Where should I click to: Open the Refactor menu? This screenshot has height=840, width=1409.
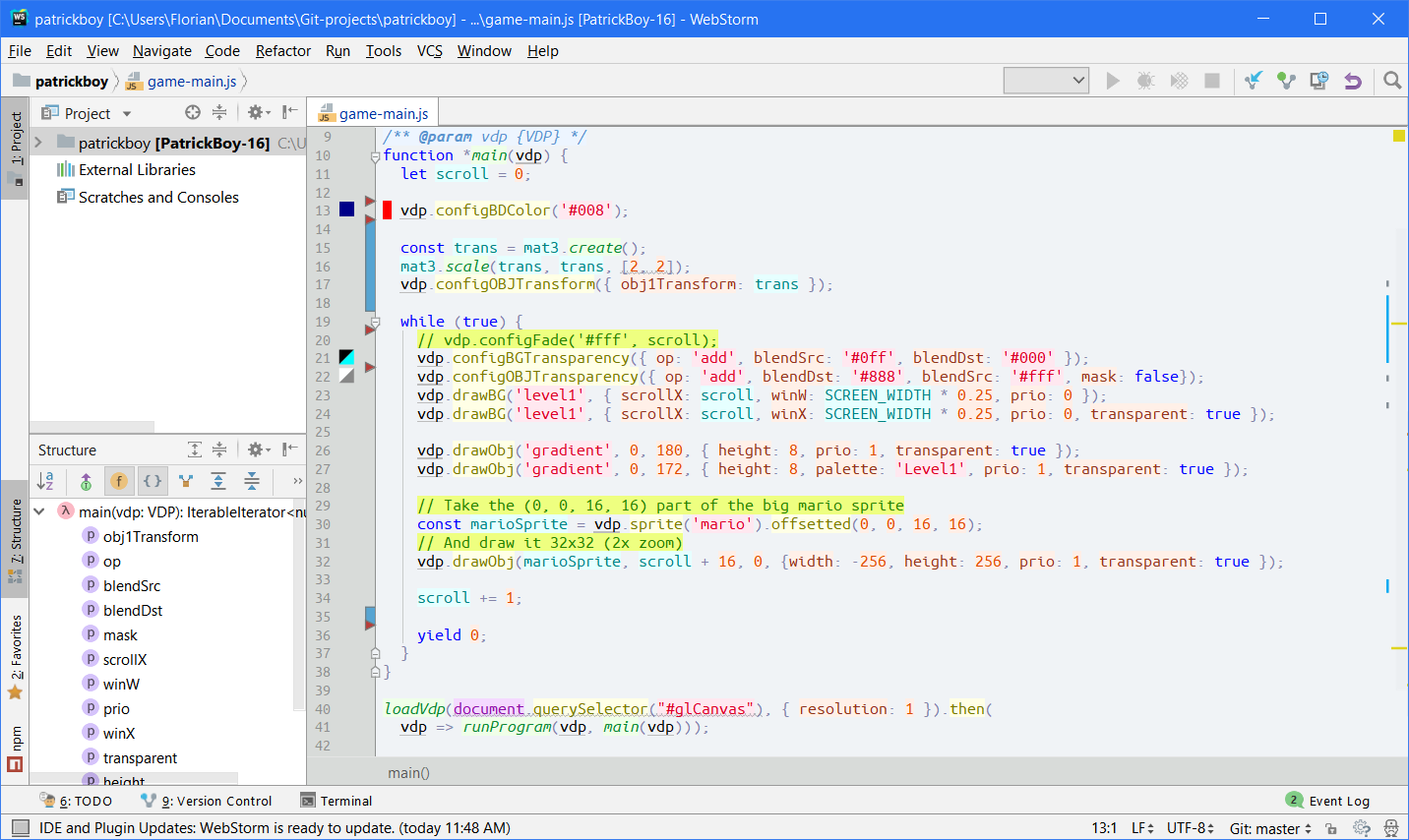(282, 51)
